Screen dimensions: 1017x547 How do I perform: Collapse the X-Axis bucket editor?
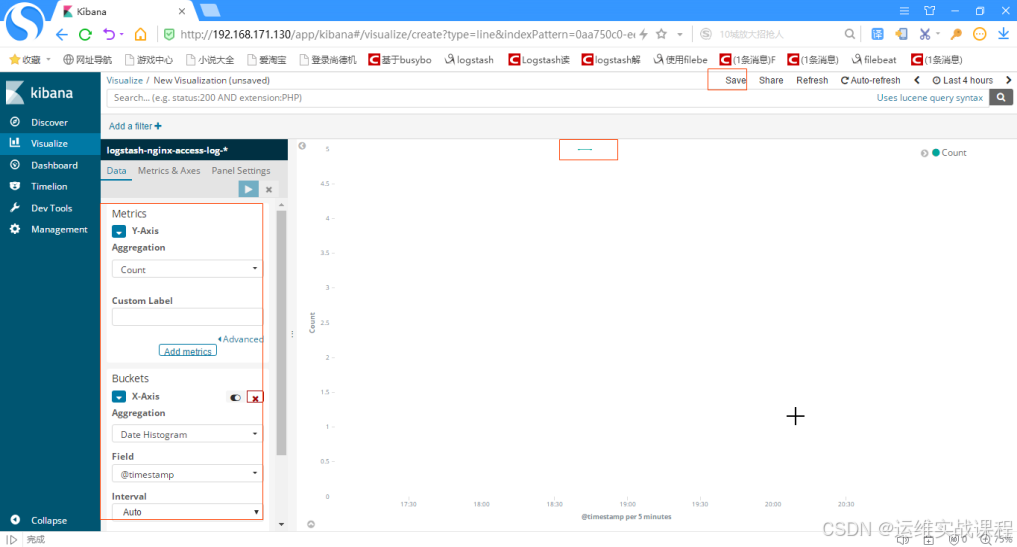[x=119, y=396]
